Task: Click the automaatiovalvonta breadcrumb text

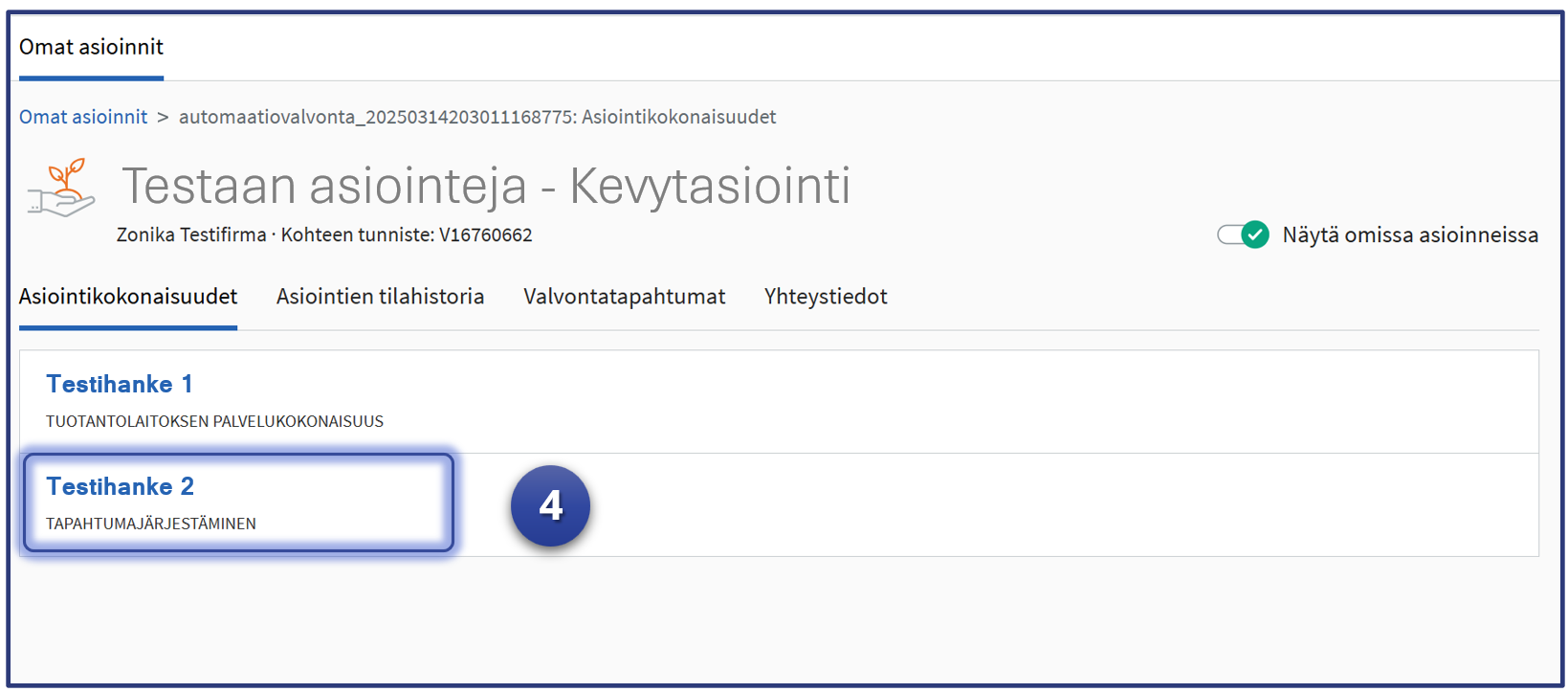Action: click(x=476, y=117)
